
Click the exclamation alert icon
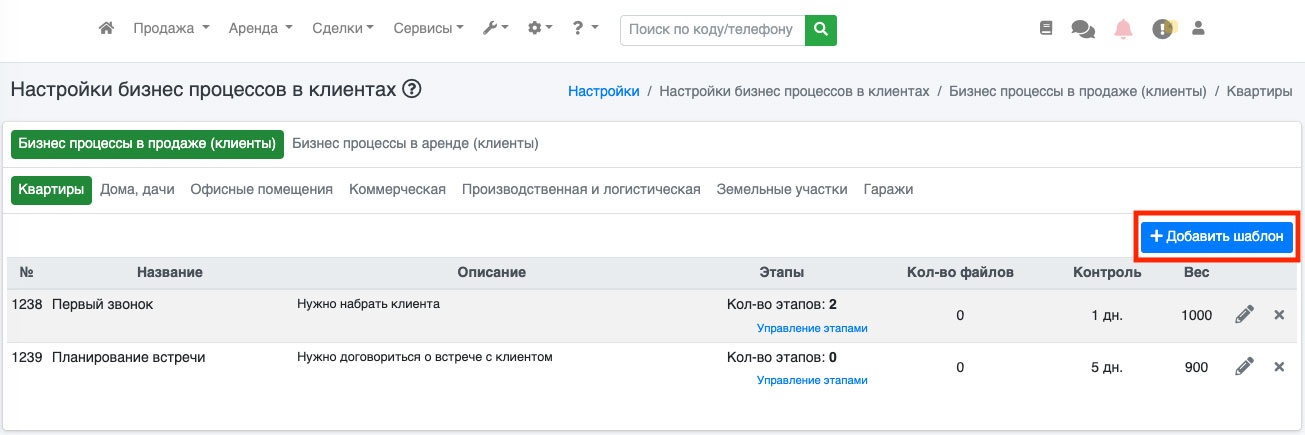(1161, 29)
